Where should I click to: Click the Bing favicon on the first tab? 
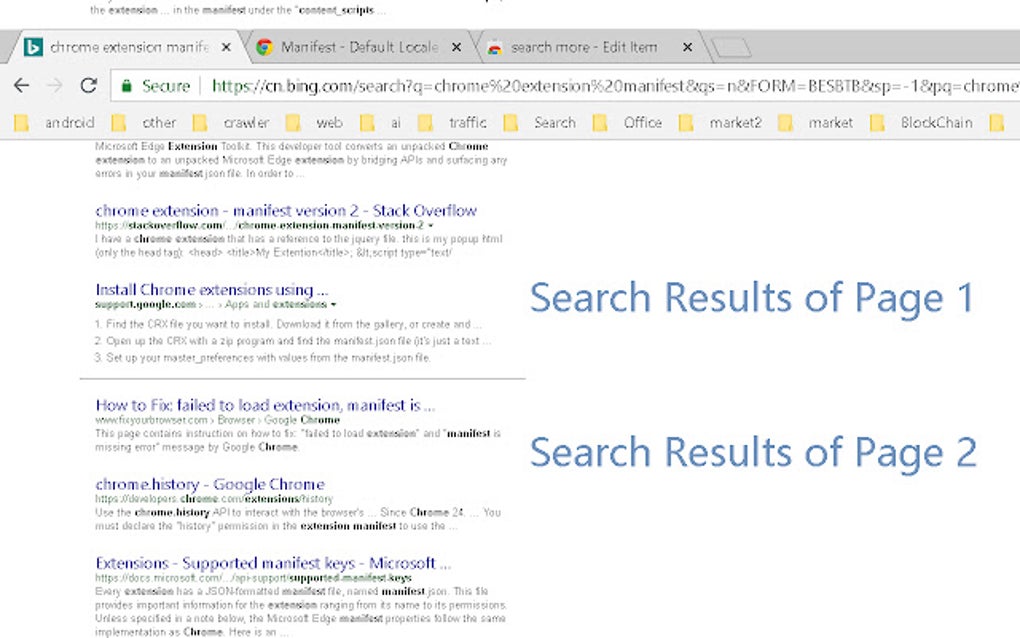tap(33, 47)
